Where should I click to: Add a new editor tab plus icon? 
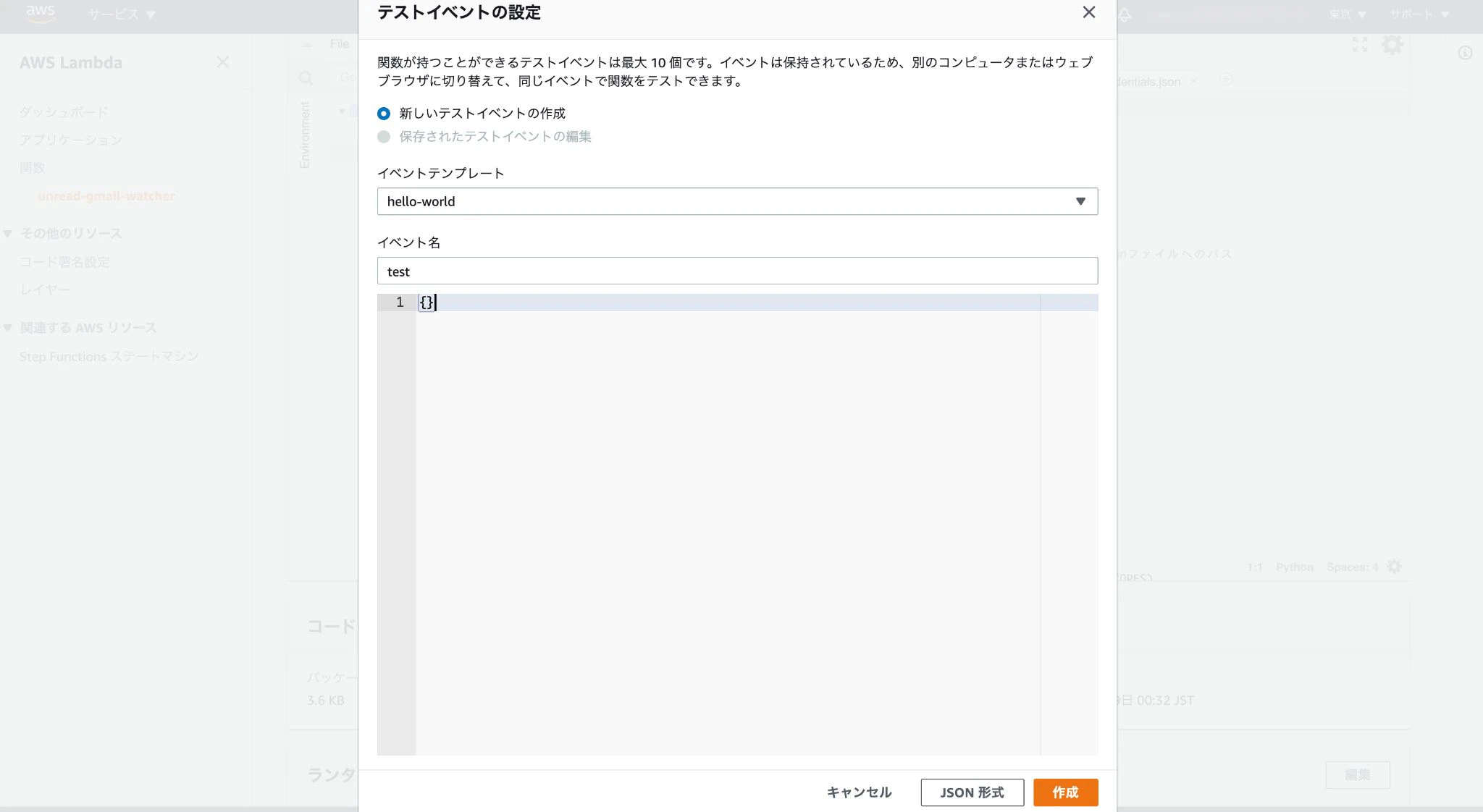pyautogui.click(x=1226, y=79)
